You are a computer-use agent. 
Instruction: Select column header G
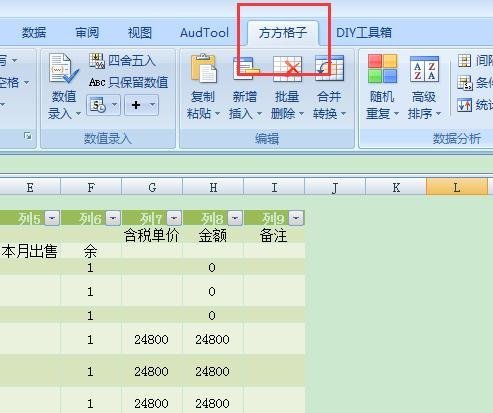coord(152,187)
